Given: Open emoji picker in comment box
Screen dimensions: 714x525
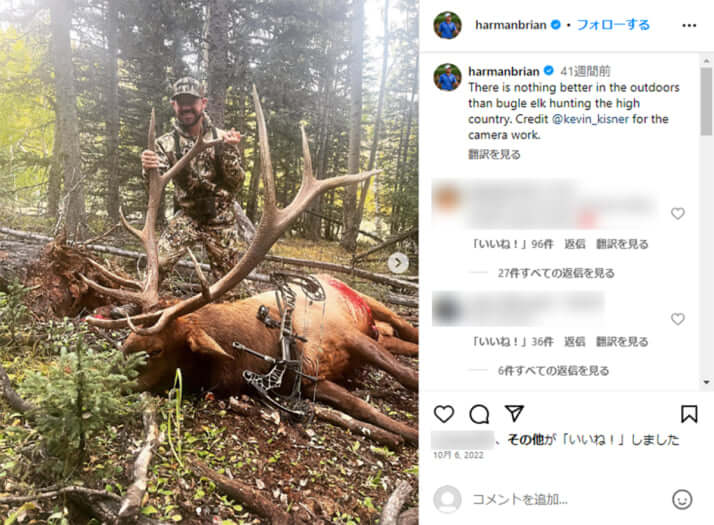Looking at the screenshot, I should (682, 499).
